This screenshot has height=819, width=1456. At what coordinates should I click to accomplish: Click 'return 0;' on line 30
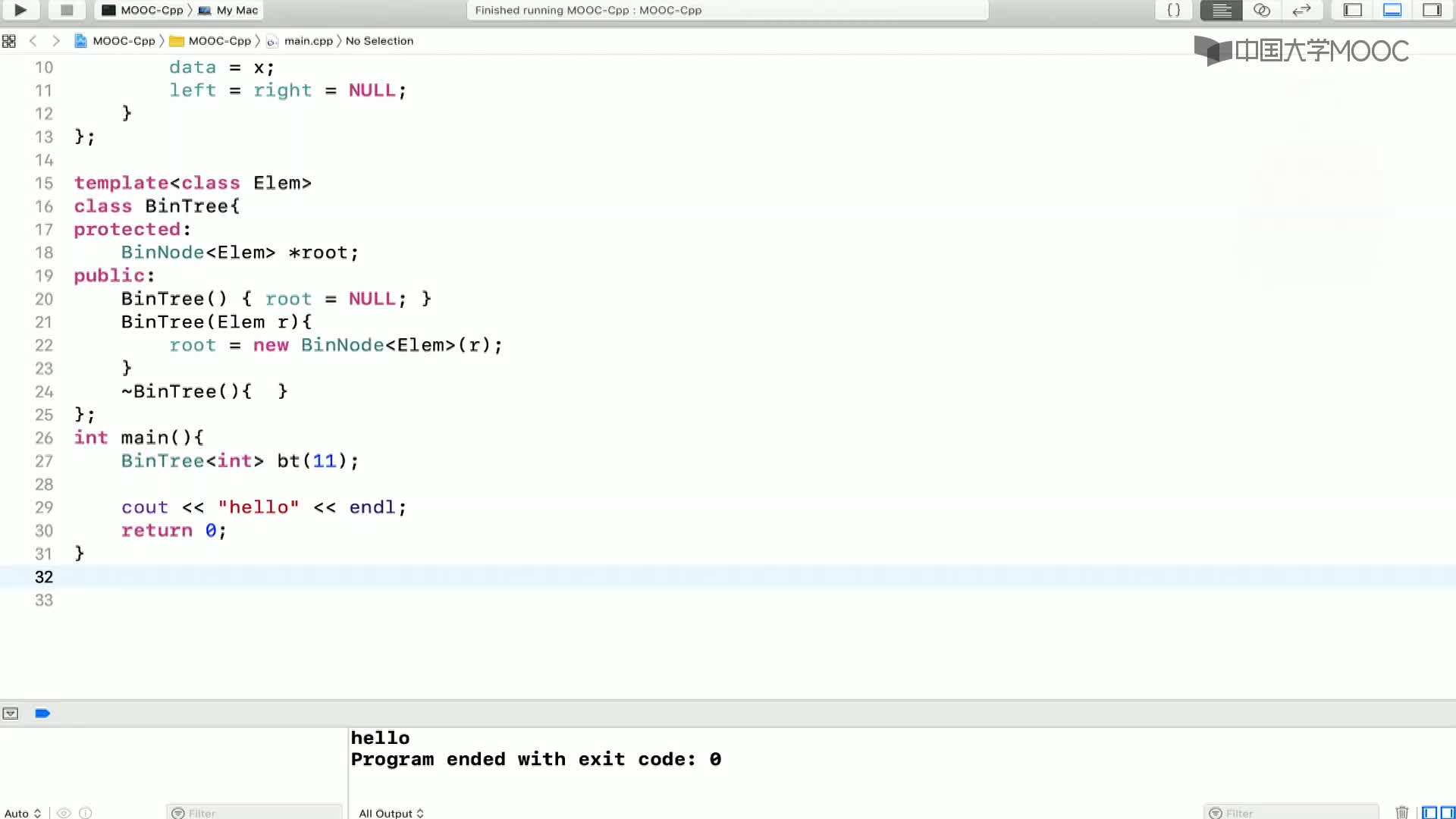coord(174,530)
